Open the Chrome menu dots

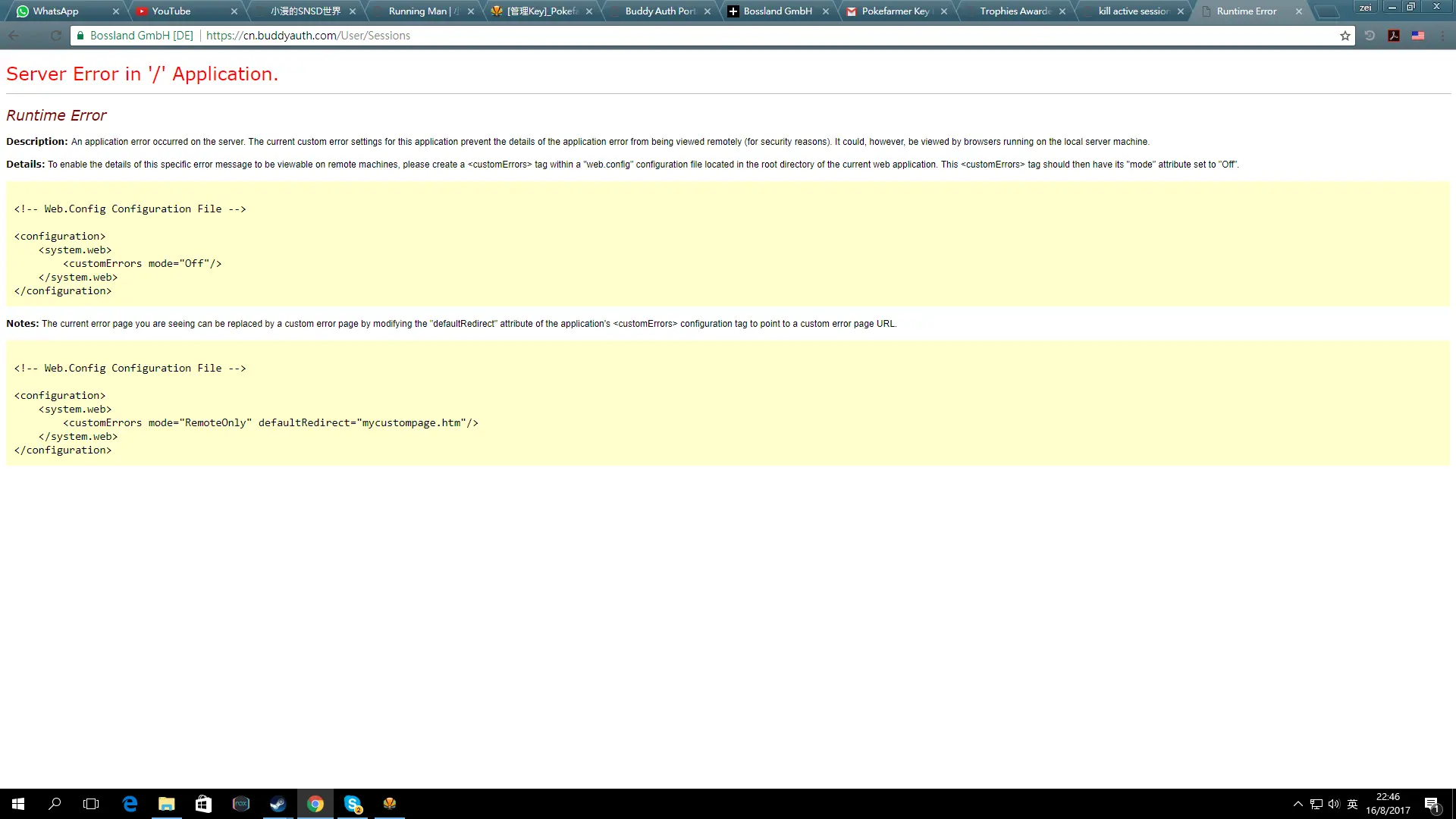point(1442,36)
